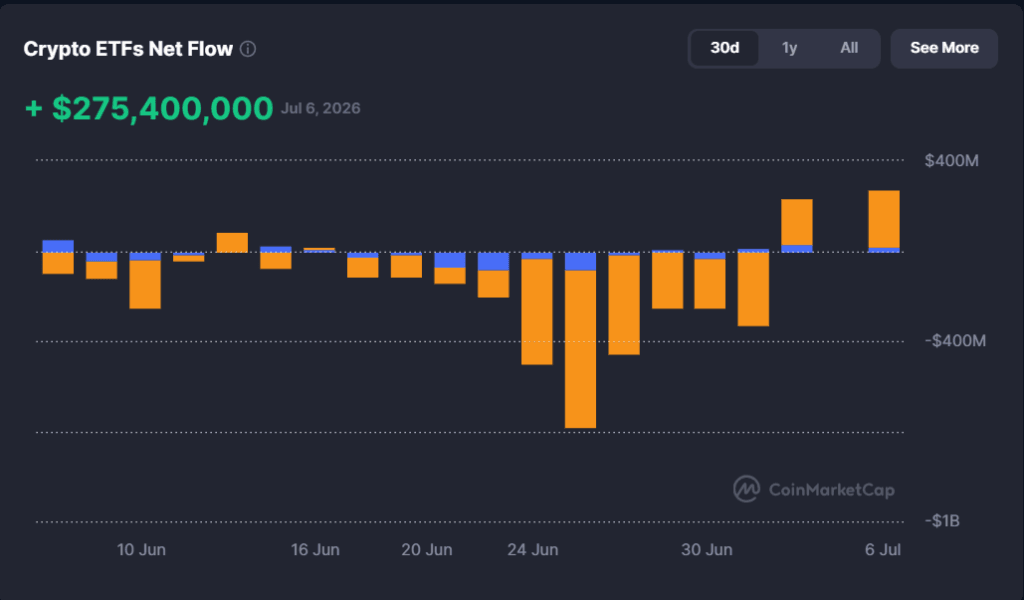Switch to the 1y time range tab

click(x=790, y=48)
